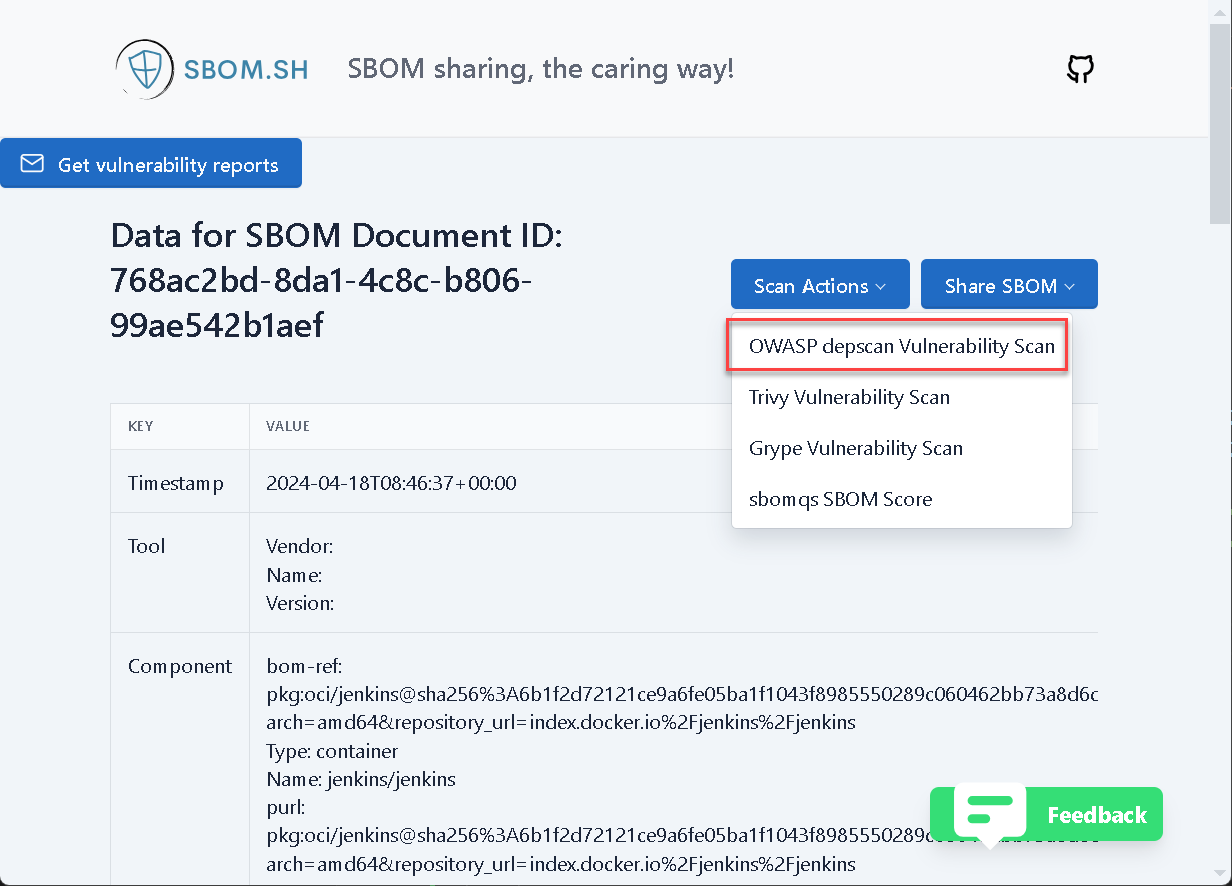Select sbomqs SBOM Score entry
The height and width of the screenshot is (886, 1232).
(840, 499)
